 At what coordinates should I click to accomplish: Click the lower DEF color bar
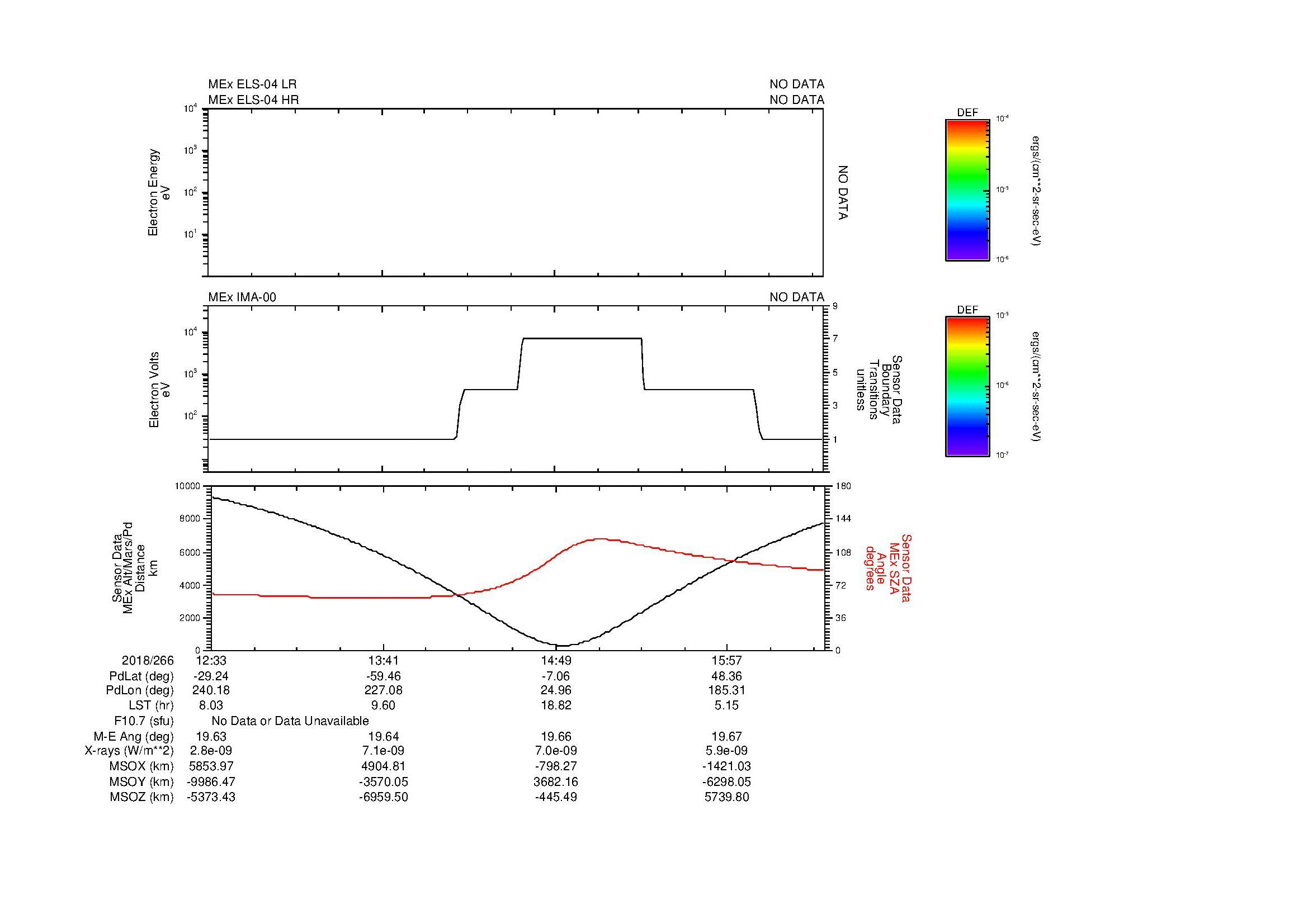pos(967,387)
